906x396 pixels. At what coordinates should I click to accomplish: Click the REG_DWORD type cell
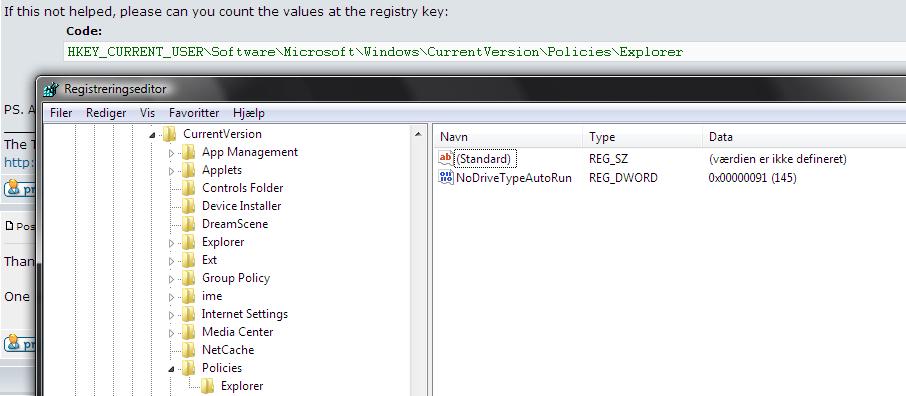pyautogui.click(x=623, y=177)
